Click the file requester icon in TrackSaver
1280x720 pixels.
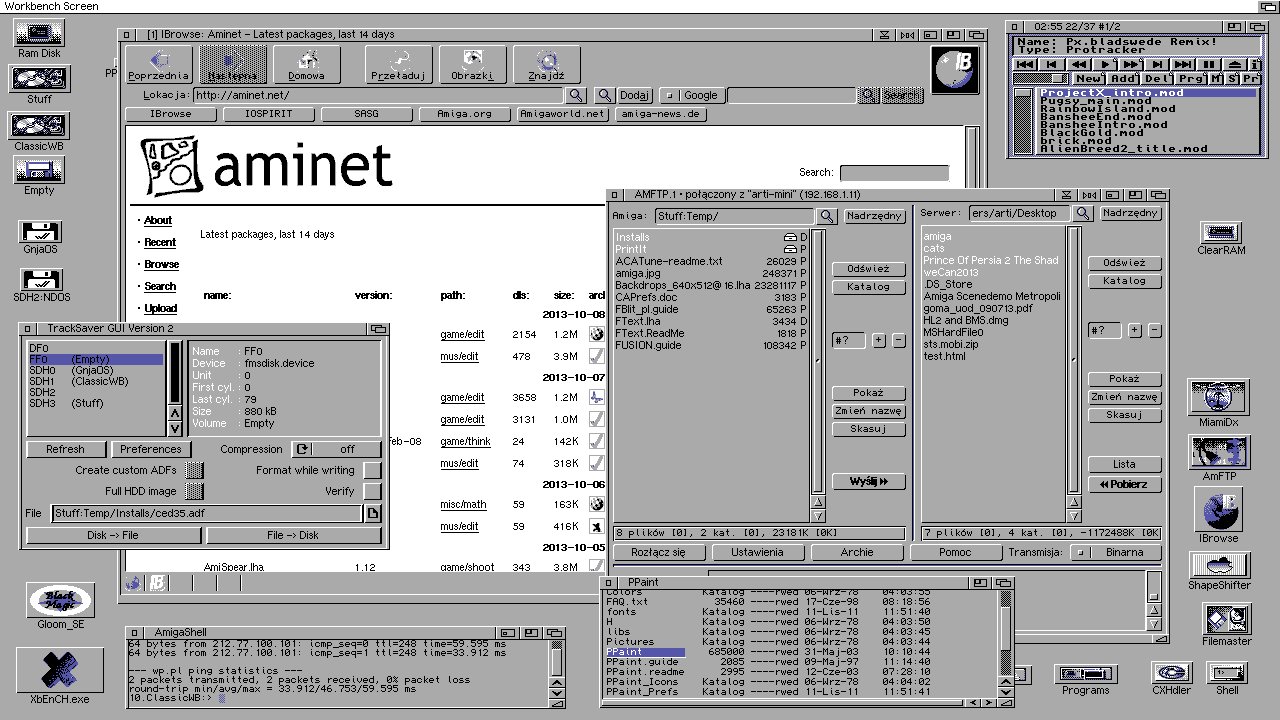(x=373, y=514)
